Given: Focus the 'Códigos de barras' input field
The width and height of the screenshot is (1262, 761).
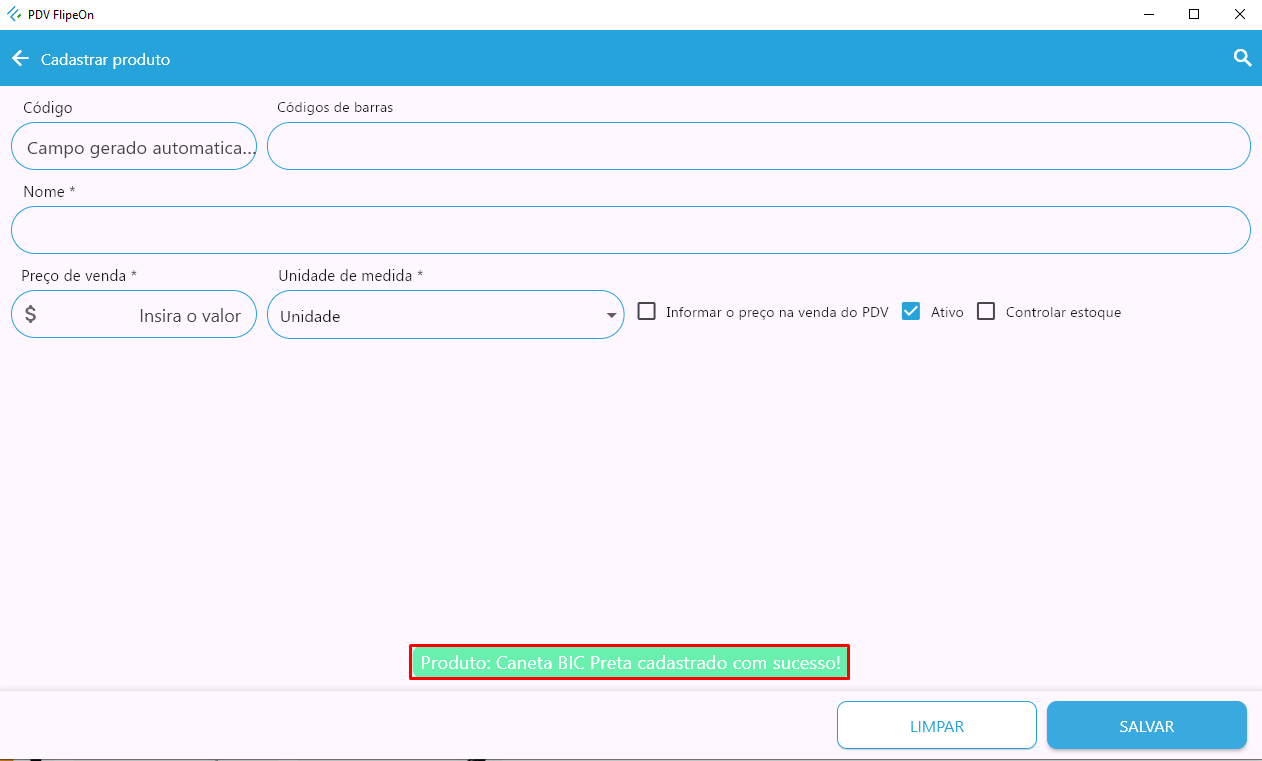Looking at the screenshot, I should coord(758,146).
